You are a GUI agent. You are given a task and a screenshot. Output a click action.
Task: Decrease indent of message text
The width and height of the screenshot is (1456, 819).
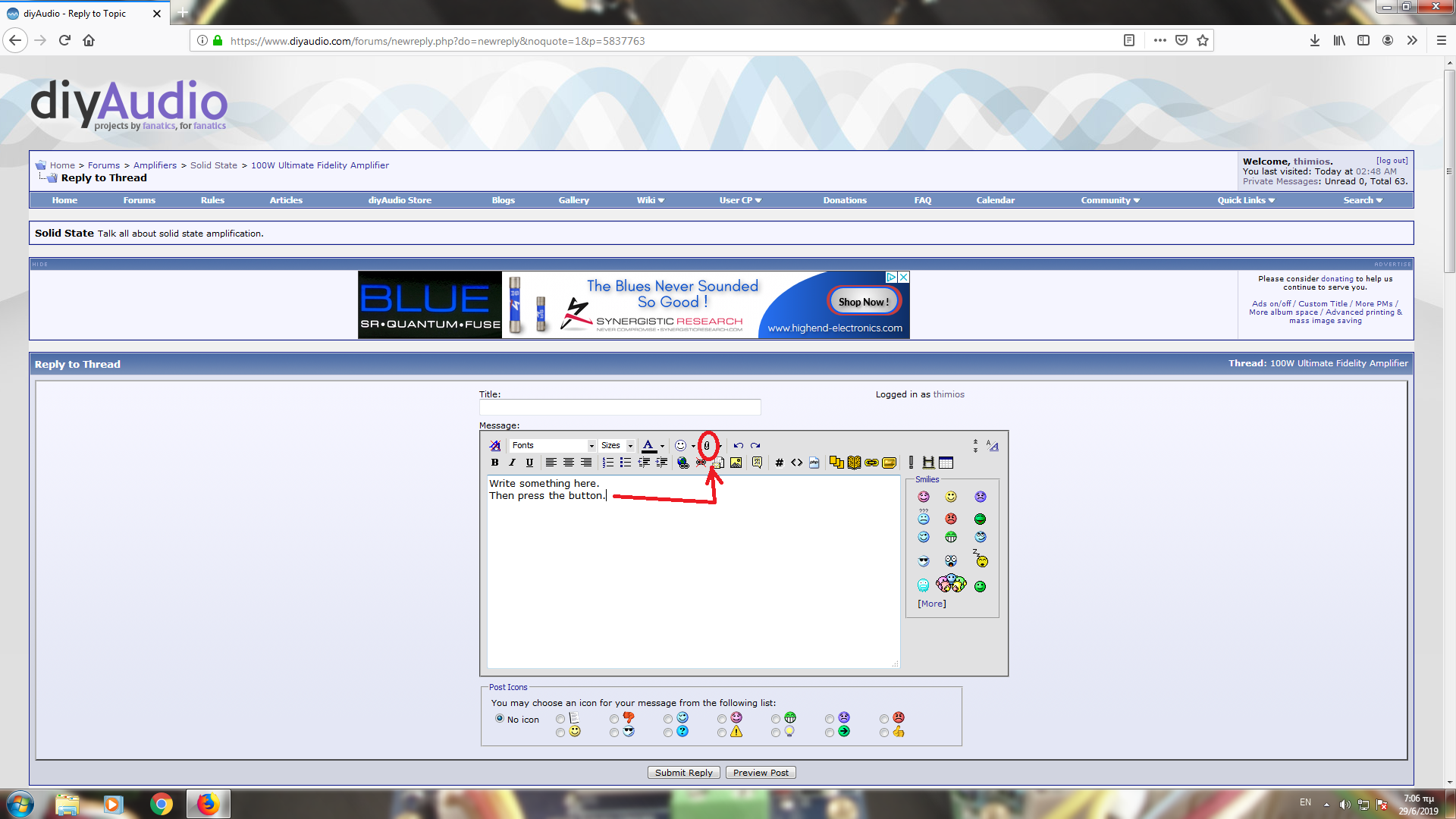click(644, 463)
